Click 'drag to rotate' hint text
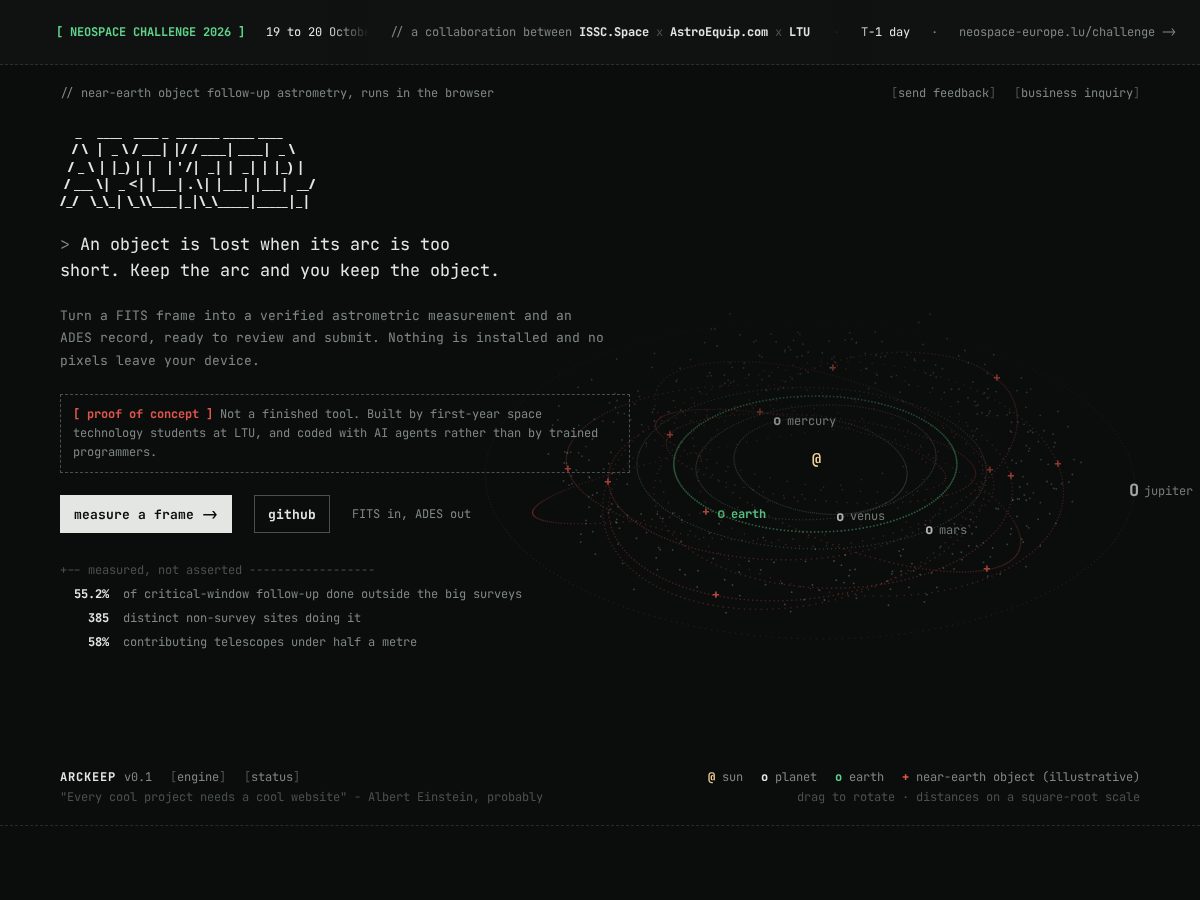The image size is (1200, 900). [x=848, y=797]
